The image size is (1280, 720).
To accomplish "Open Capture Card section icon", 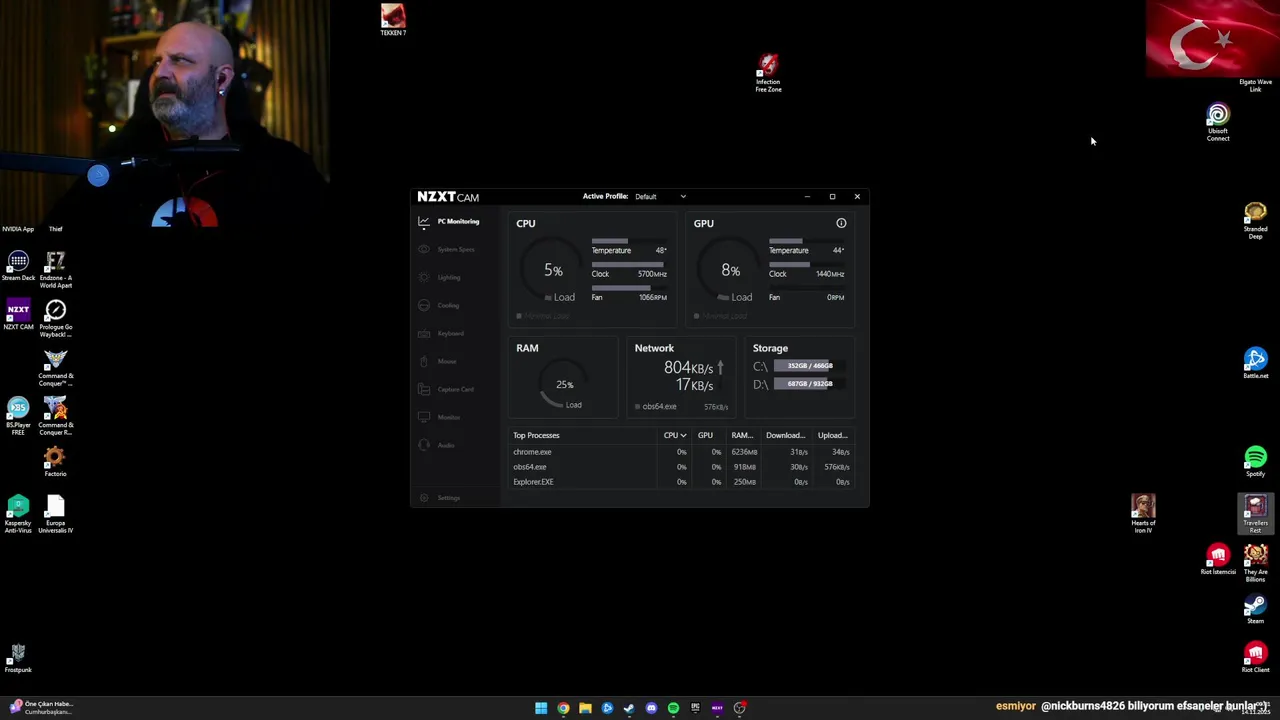I will (x=424, y=389).
